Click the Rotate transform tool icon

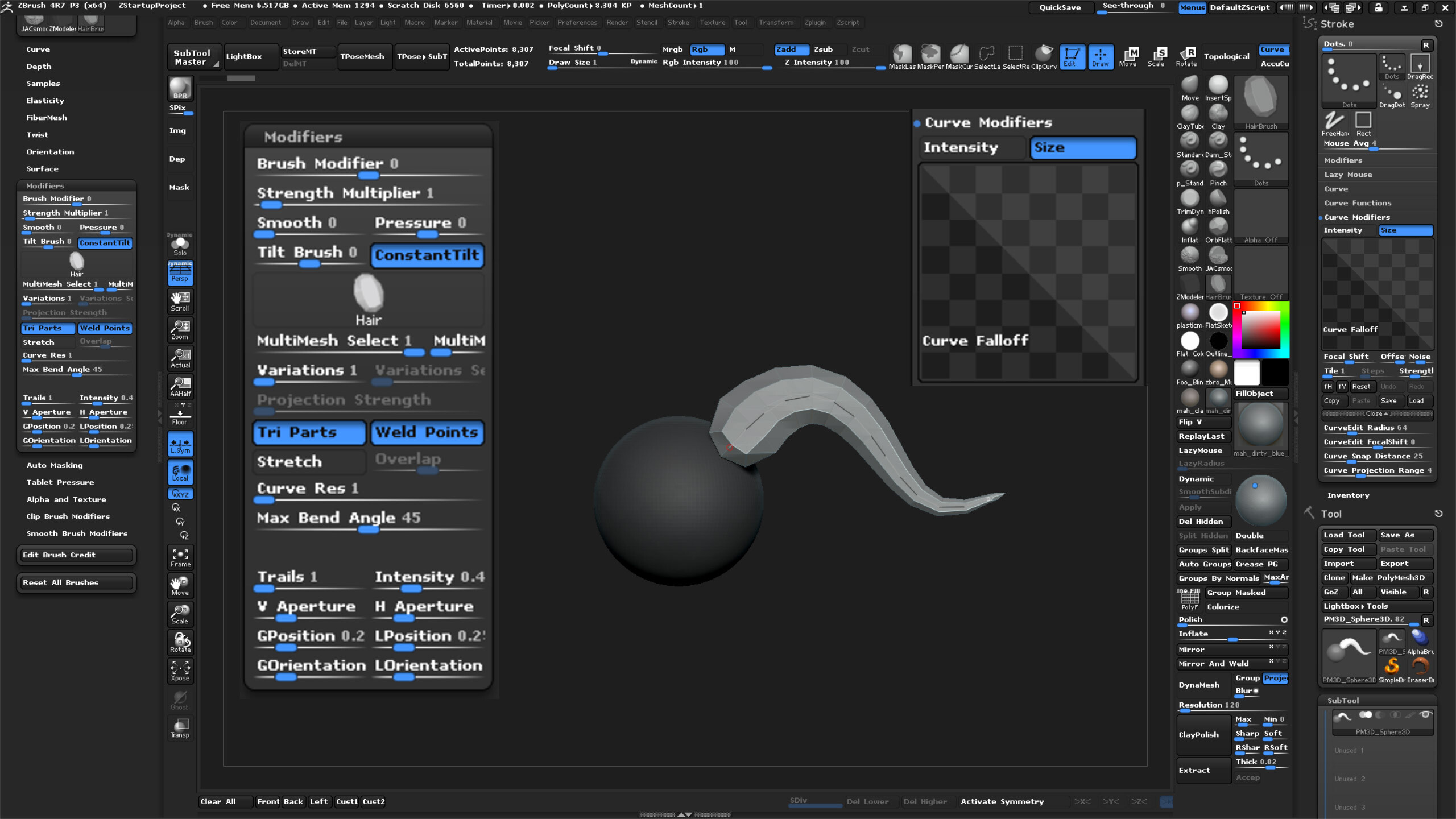coord(1186,56)
